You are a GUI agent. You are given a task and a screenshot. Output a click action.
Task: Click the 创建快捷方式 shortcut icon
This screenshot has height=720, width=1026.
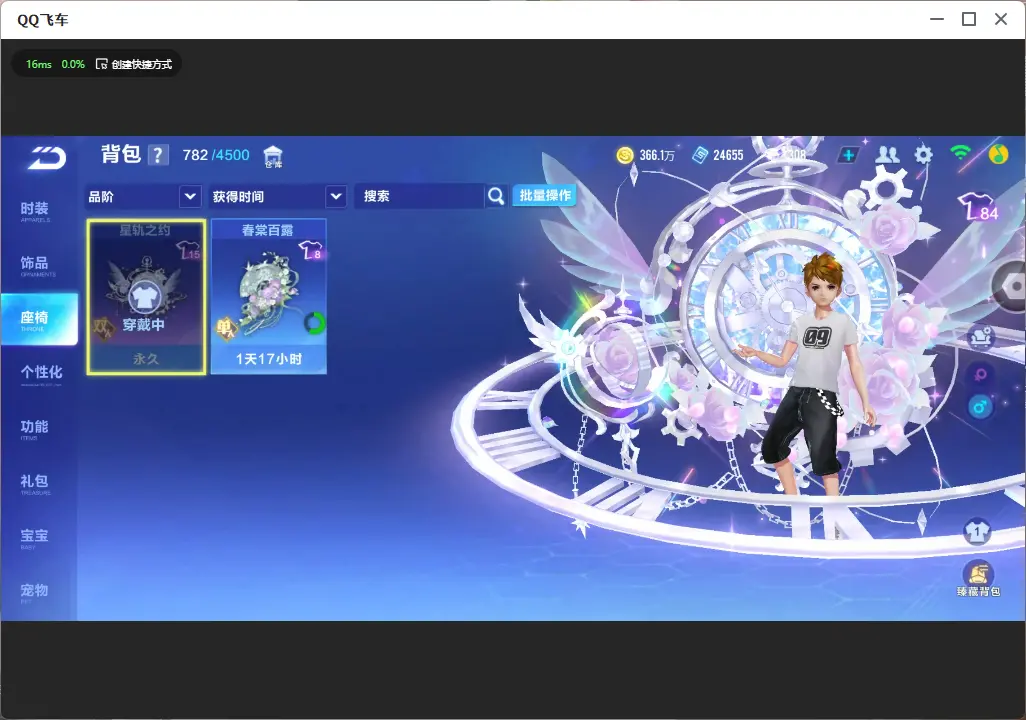pyautogui.click(x=101, y=64)
